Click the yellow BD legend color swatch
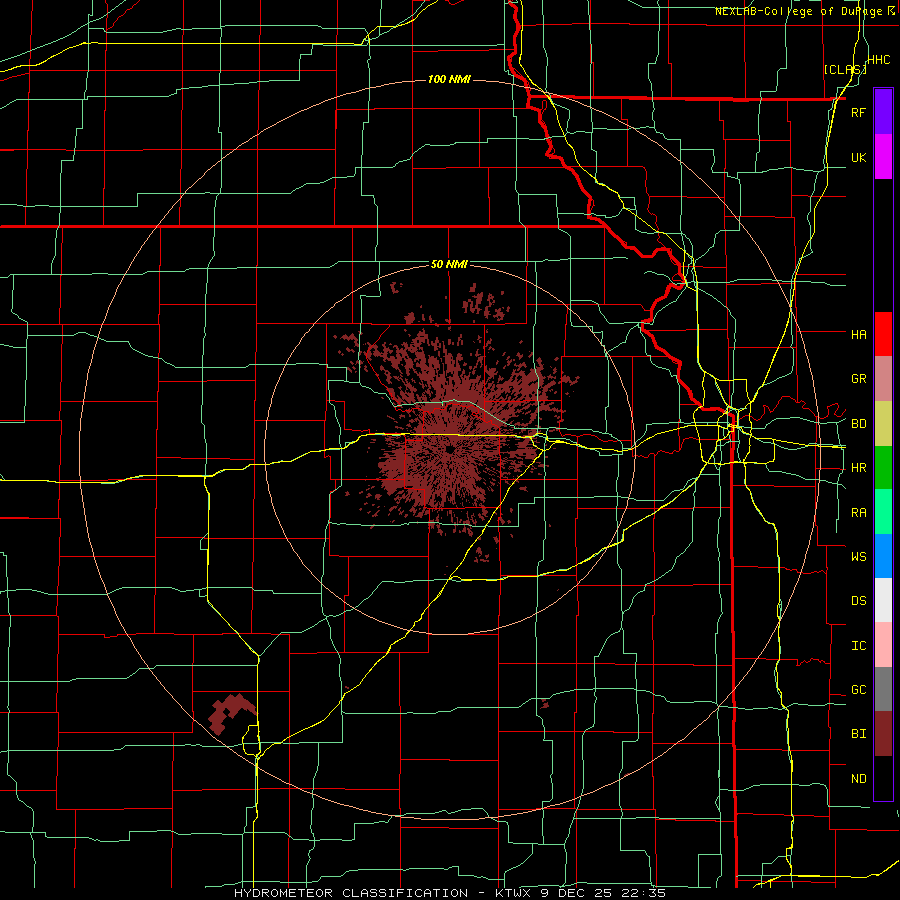Screen dimensions: 900x900 883,424
